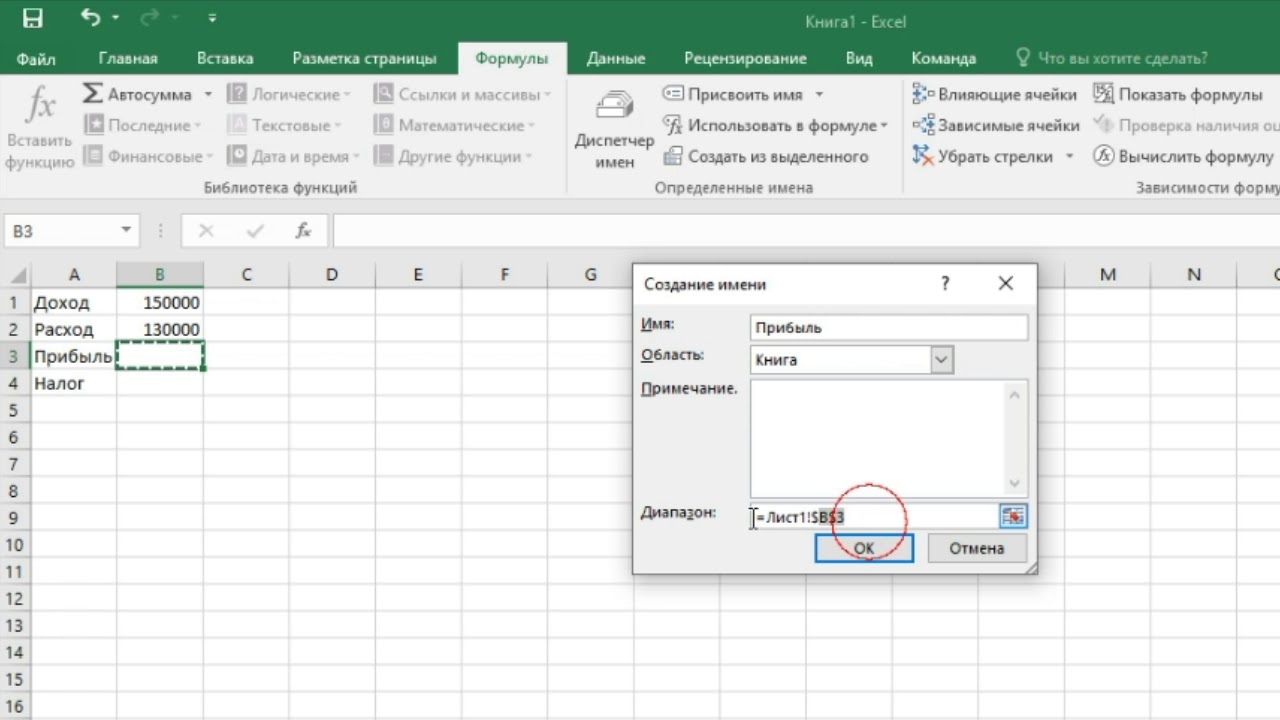Open the Файл tab
This screenshot has width=1280, height=720.
click(x=36, y=58)
